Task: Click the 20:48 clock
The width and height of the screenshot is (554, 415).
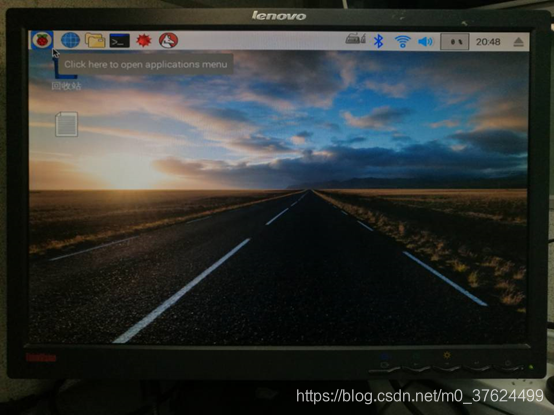Action: pos(488,42)
